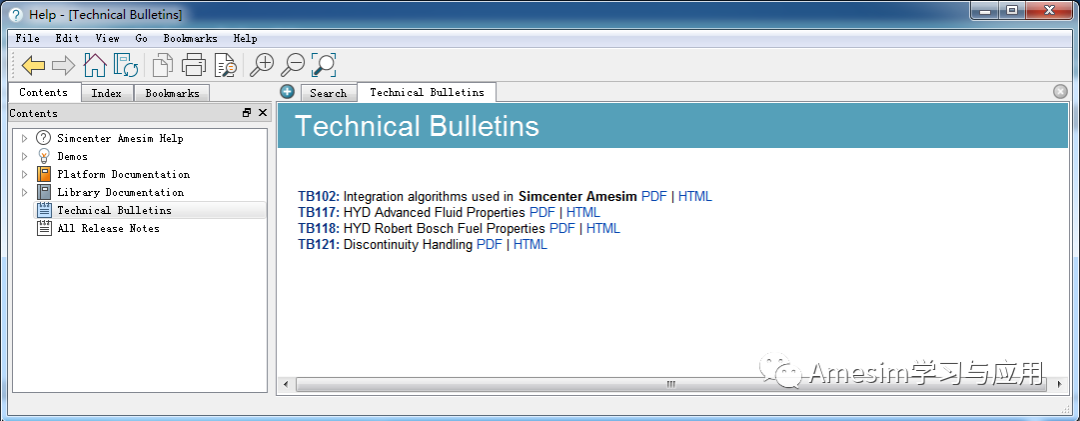The height and width of the screenshot is (421, 1080).
Task: Select Technical Bulletins tree item
Action: (114, 210)
